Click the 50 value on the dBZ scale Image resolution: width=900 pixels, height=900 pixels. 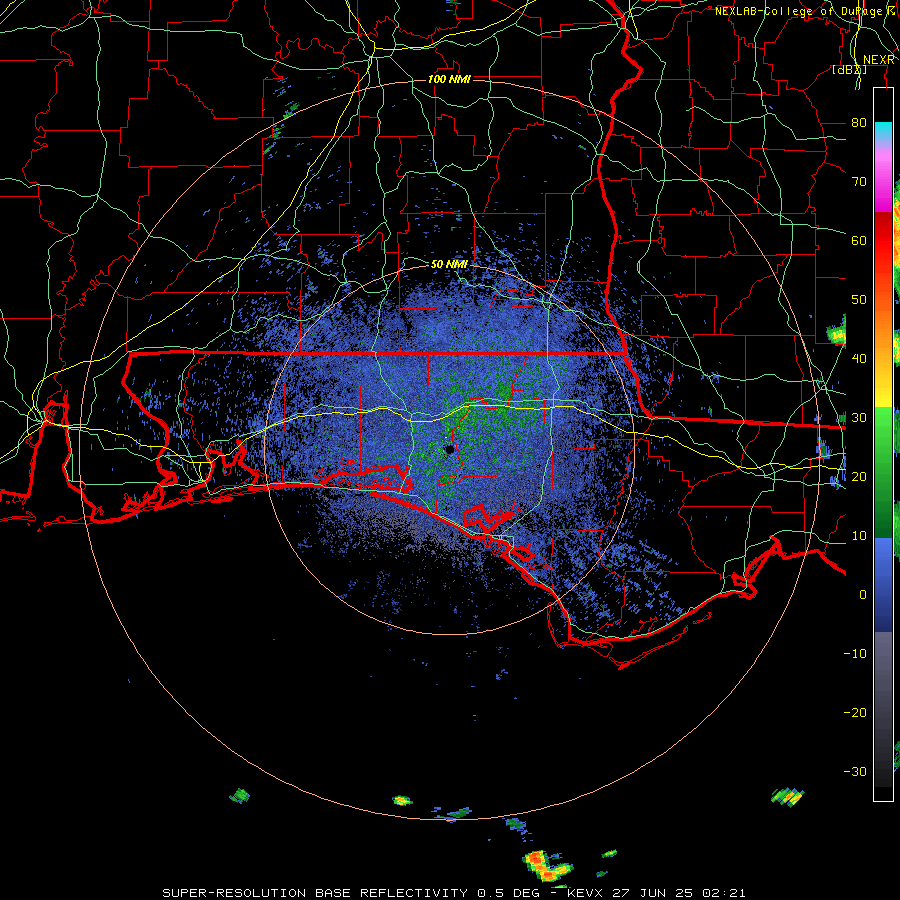click(x=859, y=300)
